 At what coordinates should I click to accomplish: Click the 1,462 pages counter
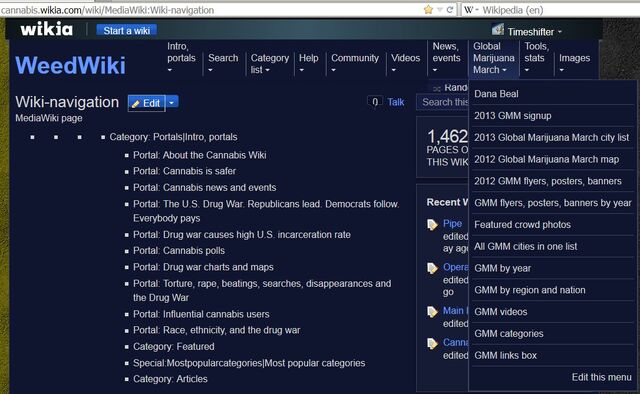(447, 136)
